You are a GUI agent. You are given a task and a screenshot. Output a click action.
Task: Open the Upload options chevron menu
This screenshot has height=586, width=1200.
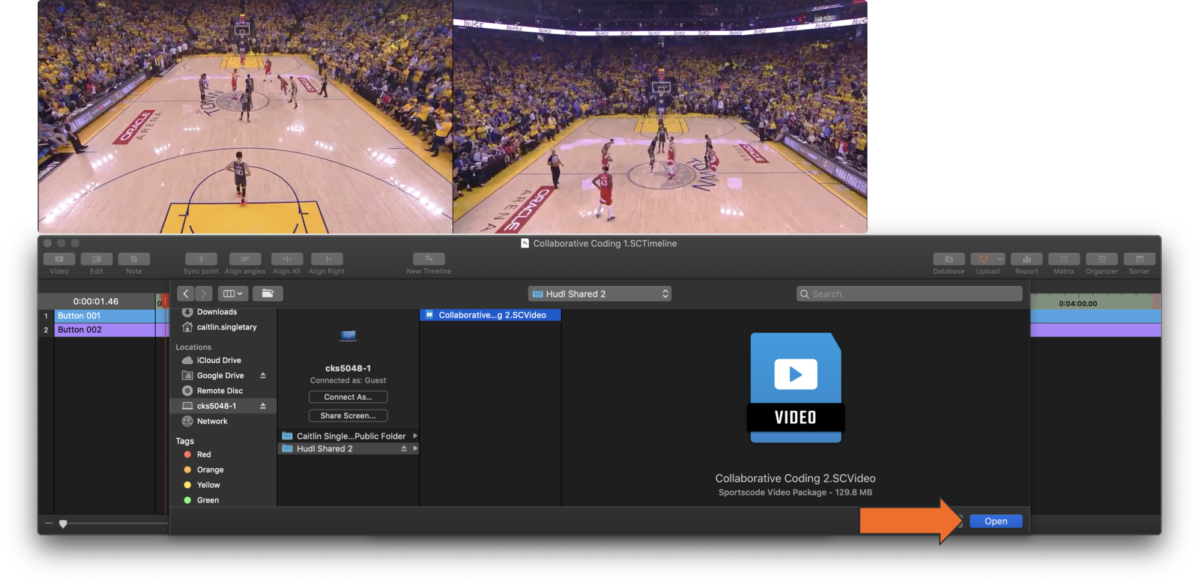(999, 258)
